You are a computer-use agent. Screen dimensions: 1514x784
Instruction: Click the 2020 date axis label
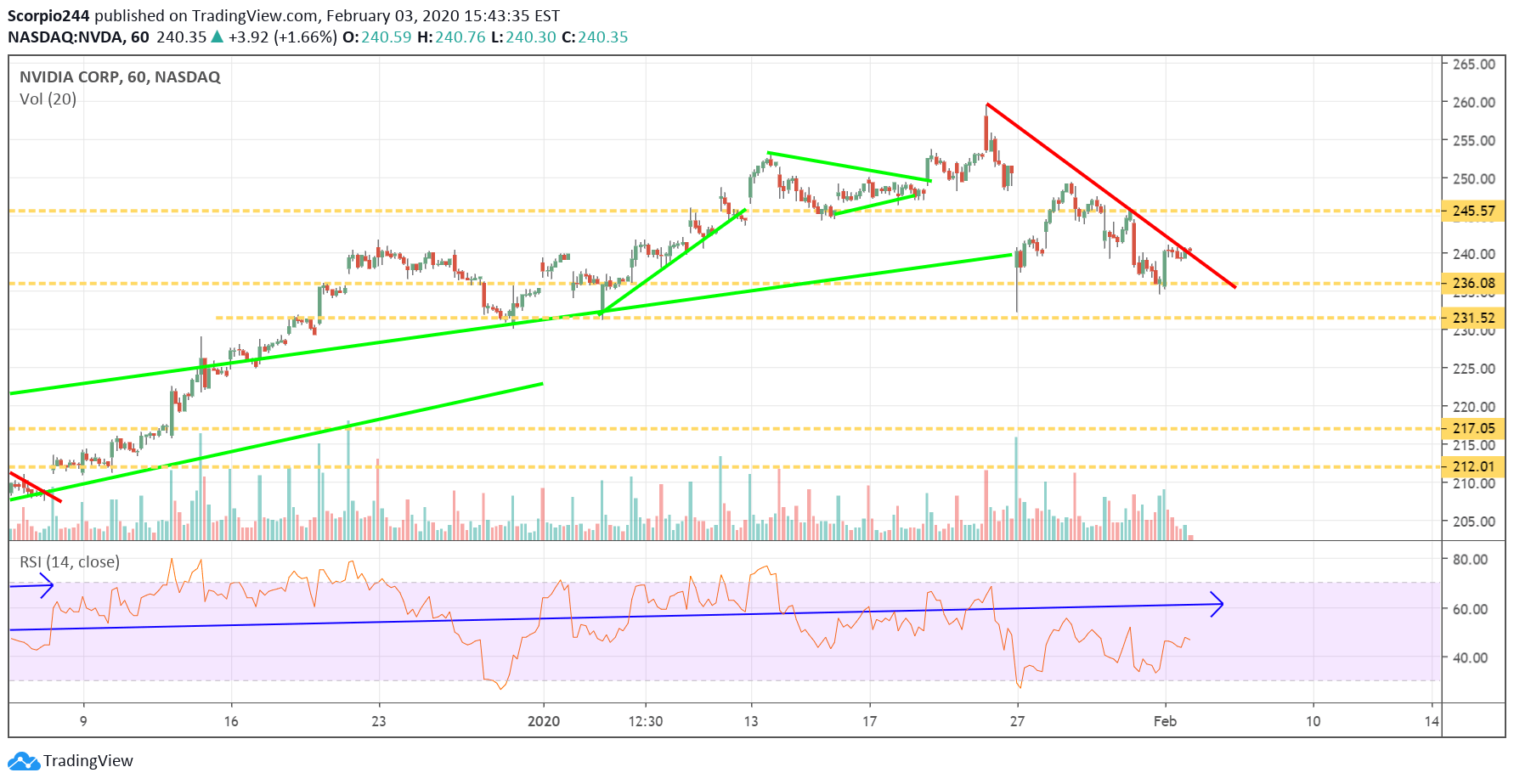click(x=544, y=721)
